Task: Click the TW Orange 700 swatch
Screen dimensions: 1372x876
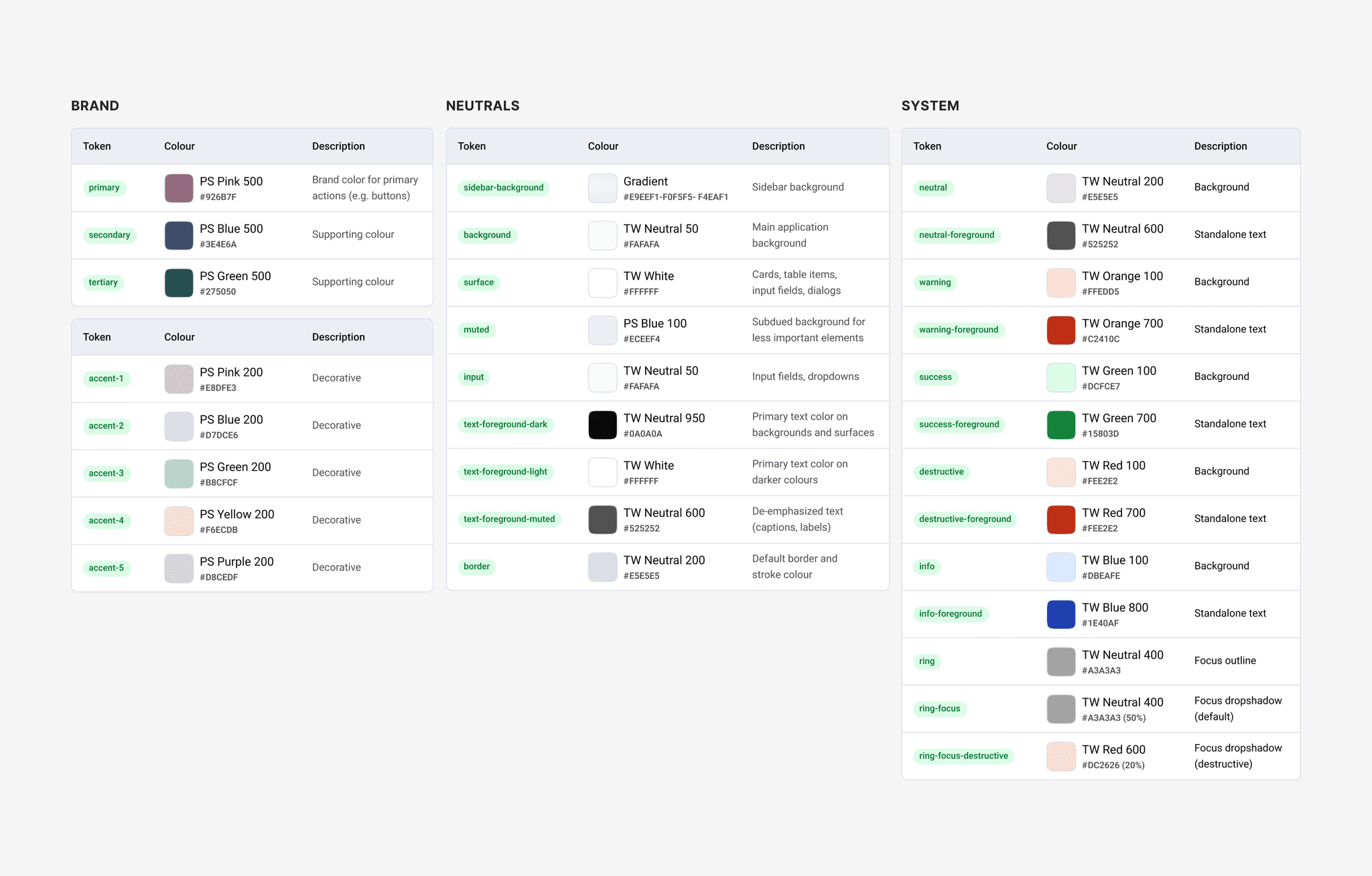Action: pos(1060,330)
